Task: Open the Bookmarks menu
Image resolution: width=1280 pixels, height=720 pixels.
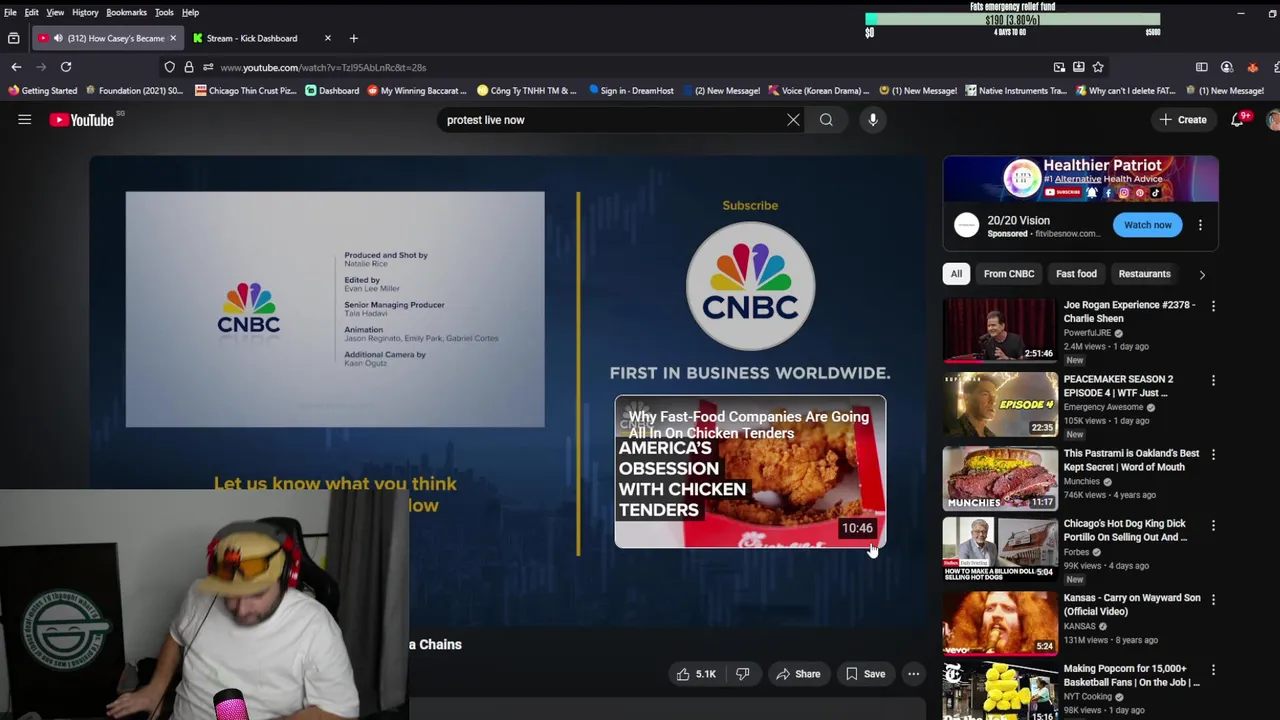Action: click(x=126, y=12)
